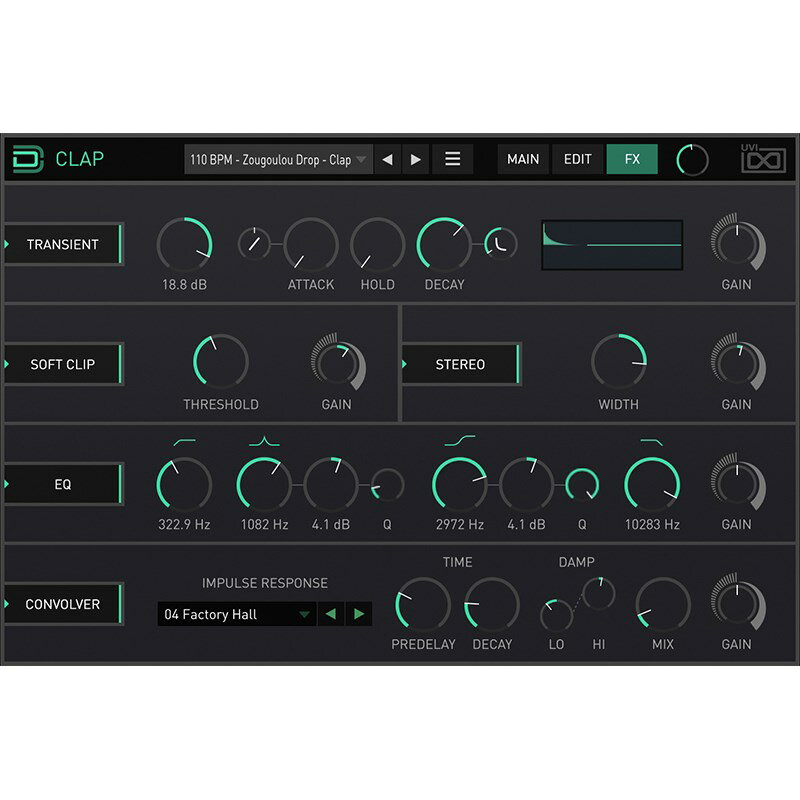The height and width of the screenshot is (800, 800).
Task: Switch to the EDIT tab
Action: coord(578,159)
